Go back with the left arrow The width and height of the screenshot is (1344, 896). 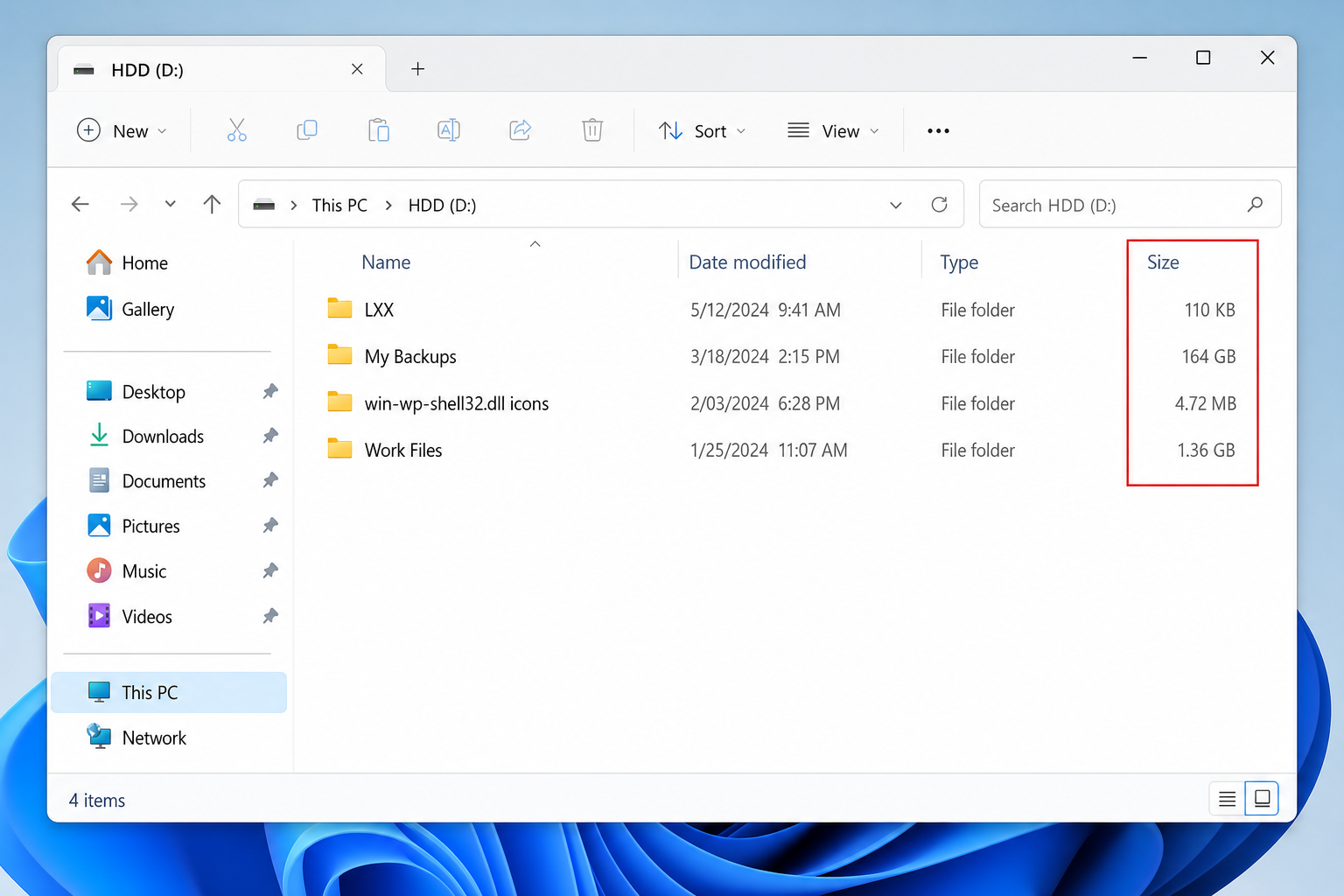[x=80, y=204]
